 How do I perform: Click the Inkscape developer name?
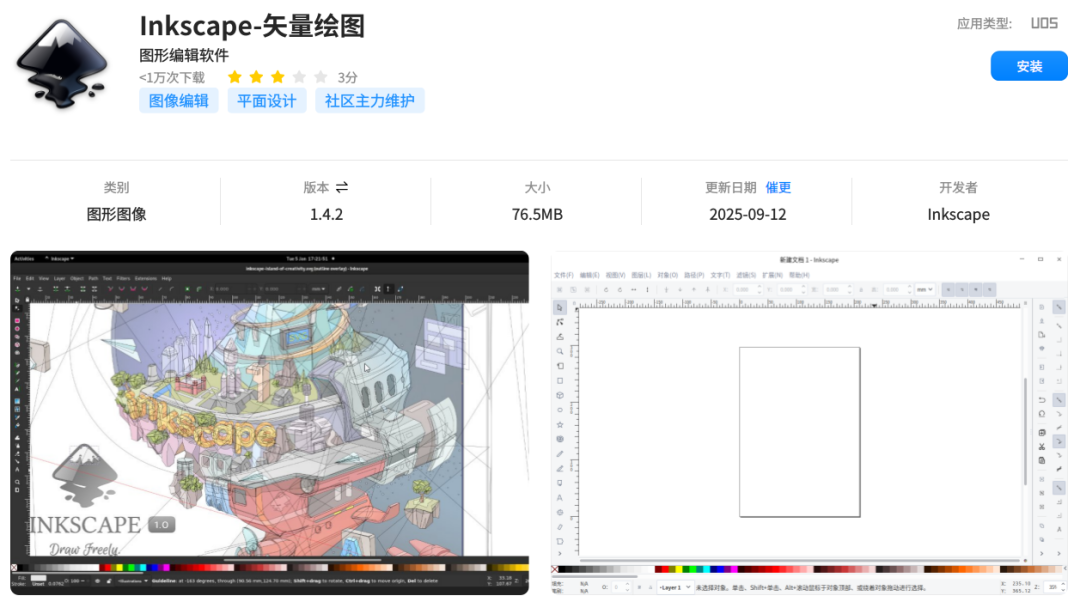(x=958, y=214)
